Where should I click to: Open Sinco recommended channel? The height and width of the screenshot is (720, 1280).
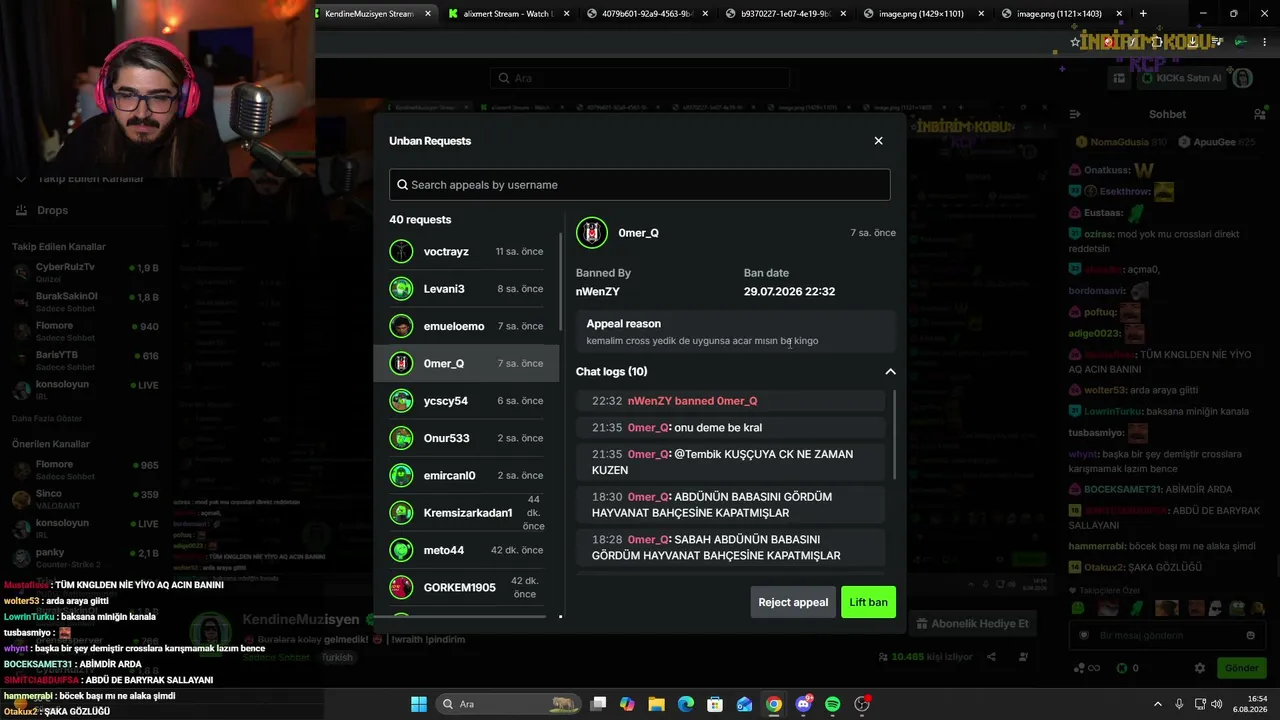(86, 499)
